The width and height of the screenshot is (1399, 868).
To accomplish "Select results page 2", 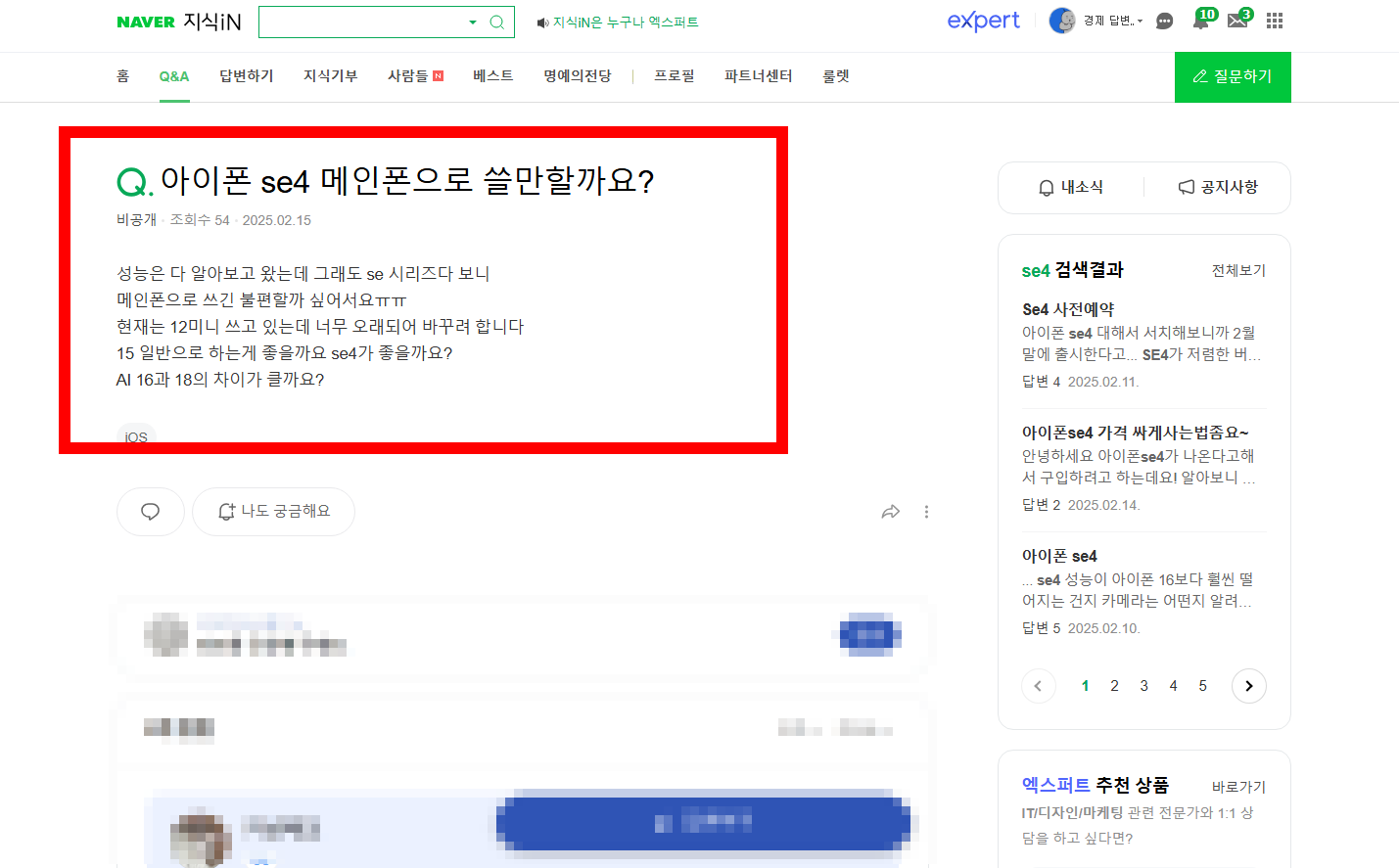I will [1114, 686].
